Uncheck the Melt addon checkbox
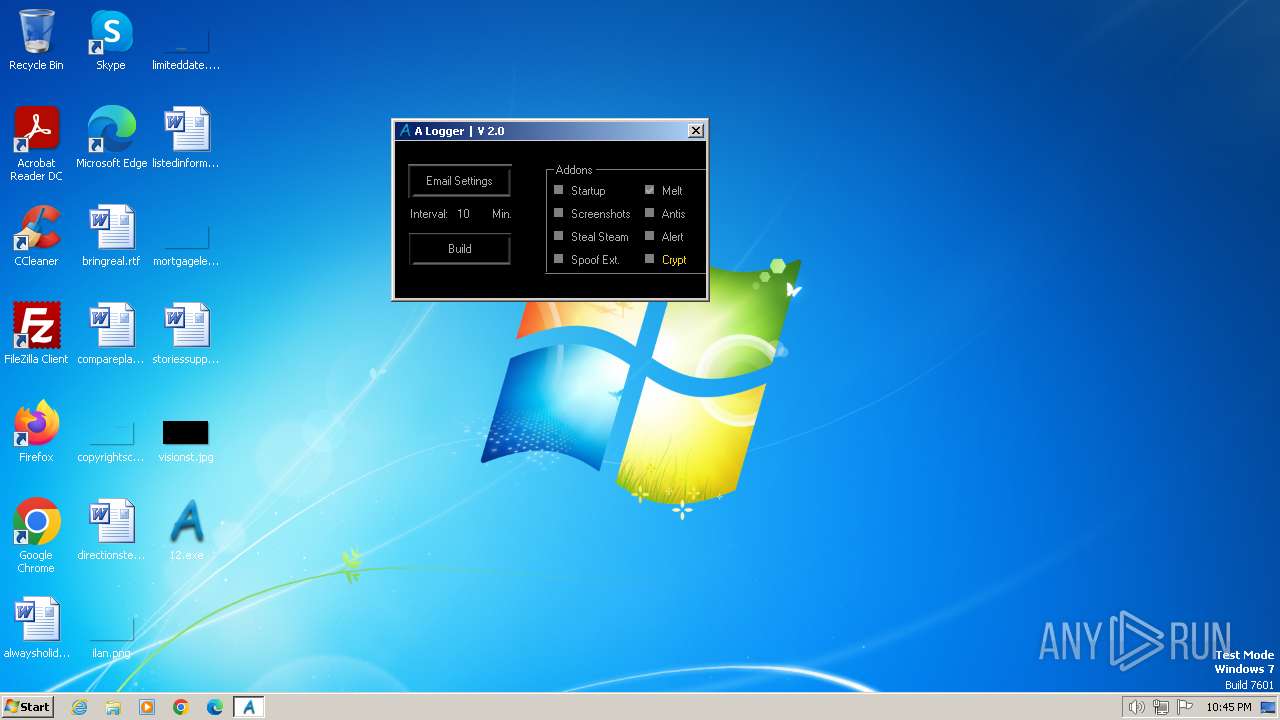1280x720 pixels. pyautogui.click(x=650, y=190)
